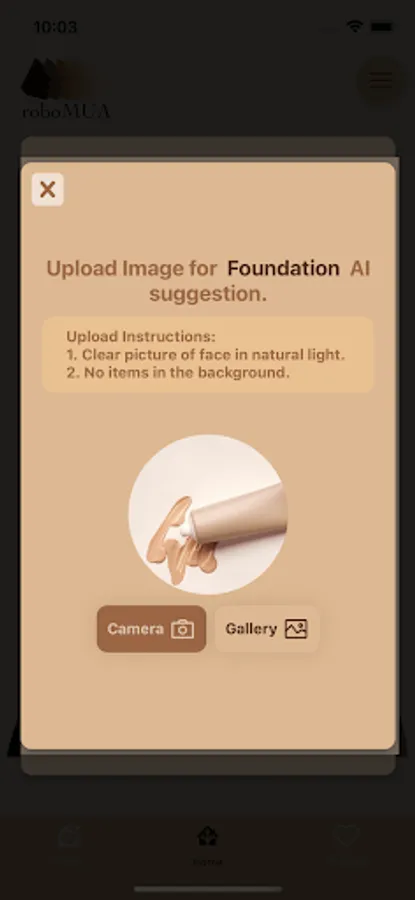Tap the Gallery button

pyautogui.click(x=267, y=629)
